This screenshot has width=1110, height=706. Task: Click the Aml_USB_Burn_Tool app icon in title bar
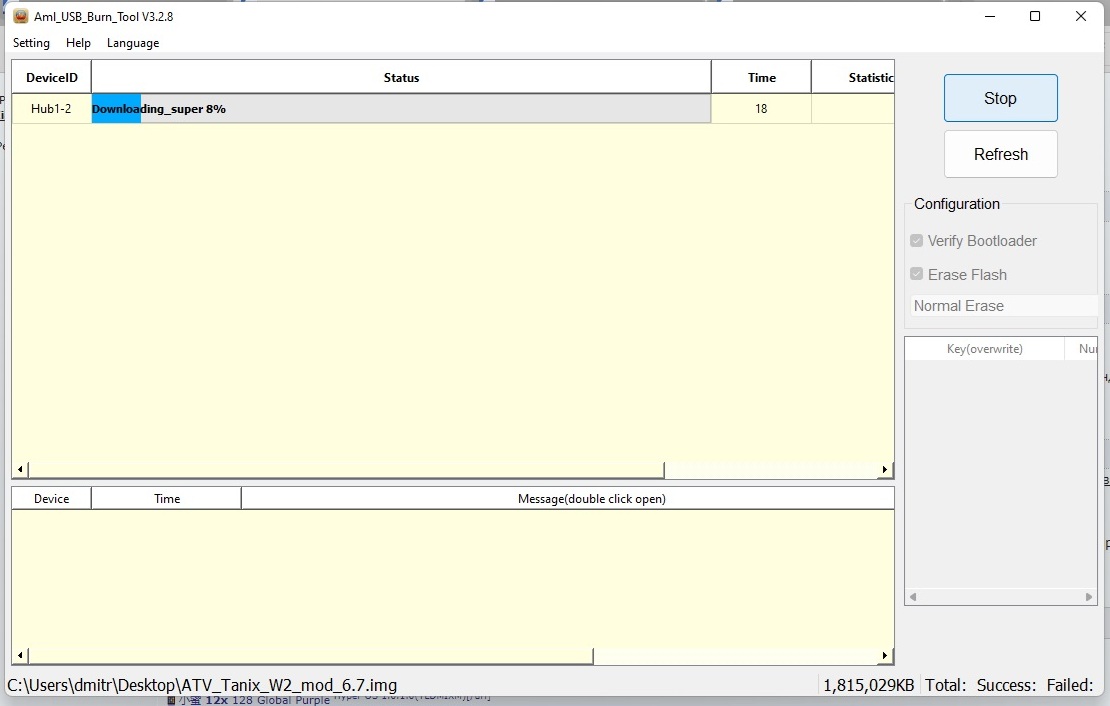point(21,16)
